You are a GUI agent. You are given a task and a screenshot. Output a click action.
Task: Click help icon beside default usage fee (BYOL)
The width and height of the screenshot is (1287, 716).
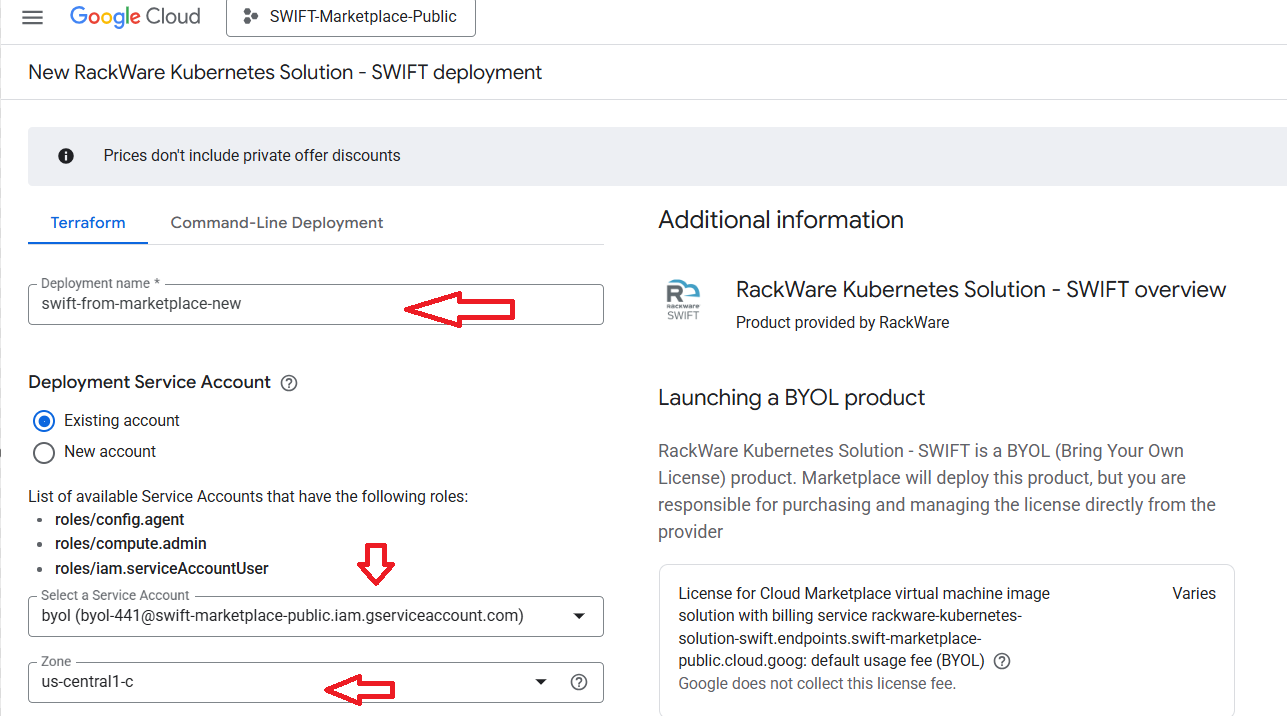pos(1002,661)
